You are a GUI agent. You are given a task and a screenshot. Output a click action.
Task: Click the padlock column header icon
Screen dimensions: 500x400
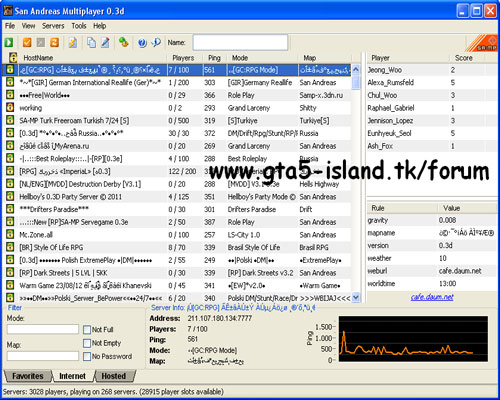pyautogui.click(x=13, y=57)
